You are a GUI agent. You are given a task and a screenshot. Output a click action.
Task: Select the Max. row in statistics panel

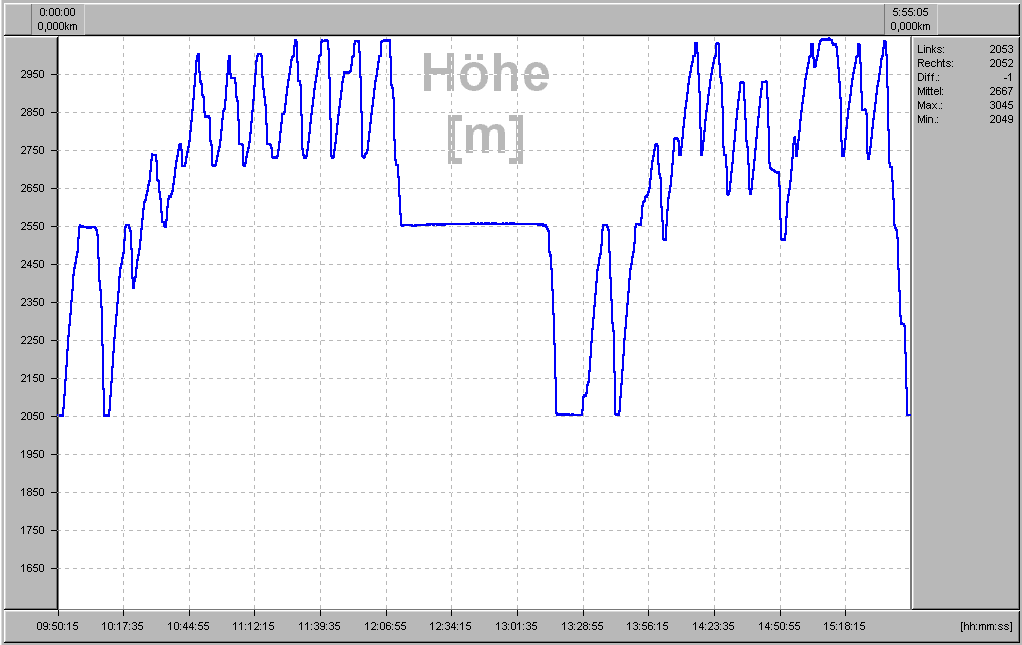[964, 105]
